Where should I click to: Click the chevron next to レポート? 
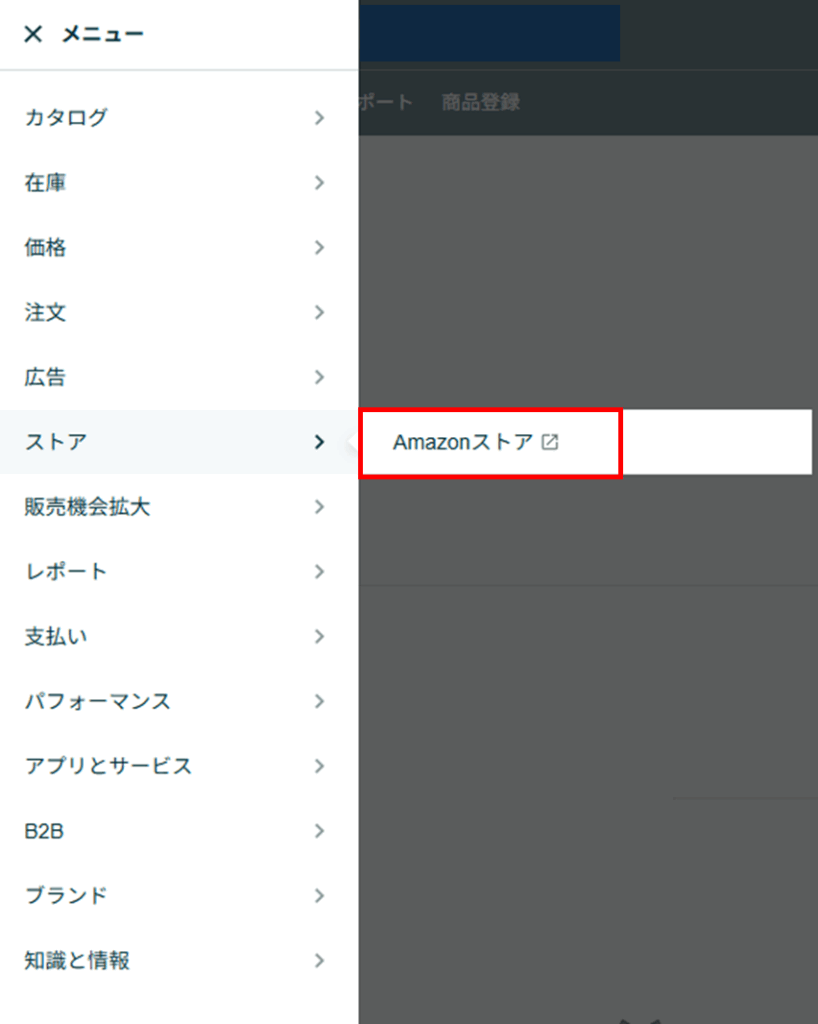[x=319, y=572]
